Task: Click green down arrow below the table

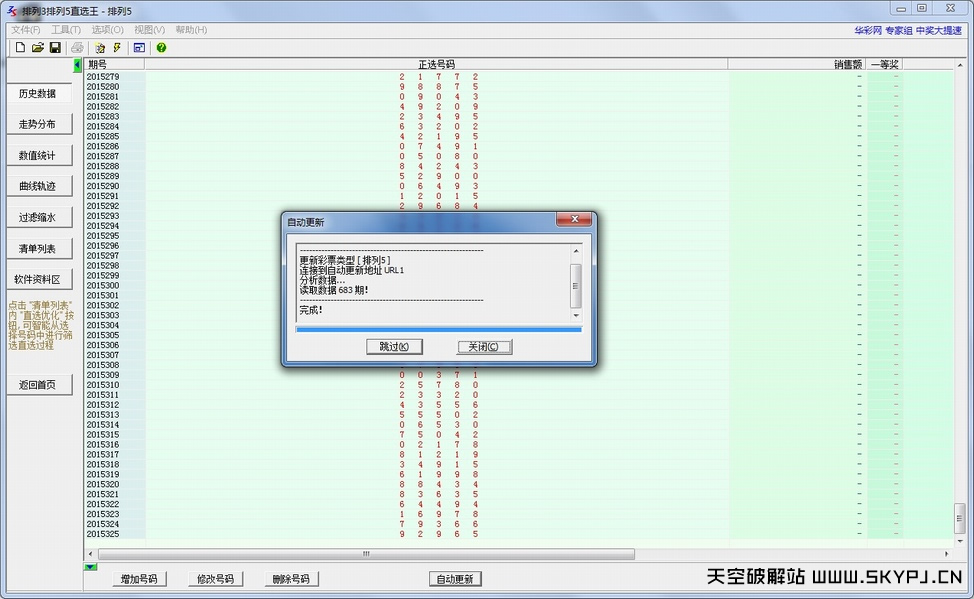Action: pos(90,568)
